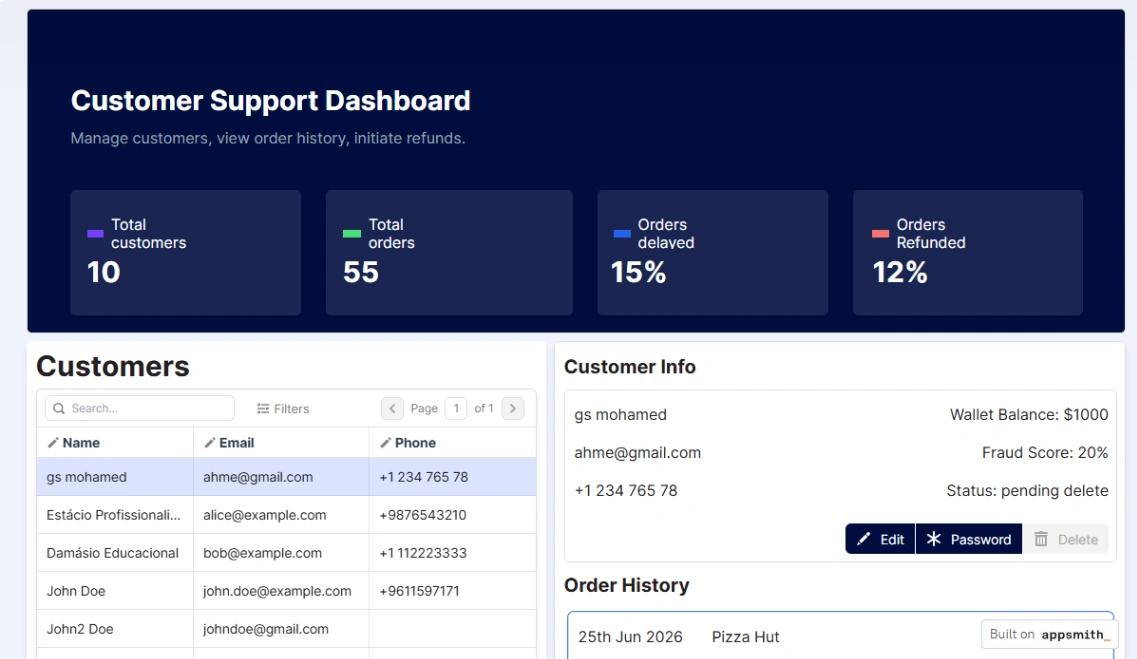The width and height of the screenshot is (1137, 659).
Task: Sort by the Name column header
Action: 81,443
